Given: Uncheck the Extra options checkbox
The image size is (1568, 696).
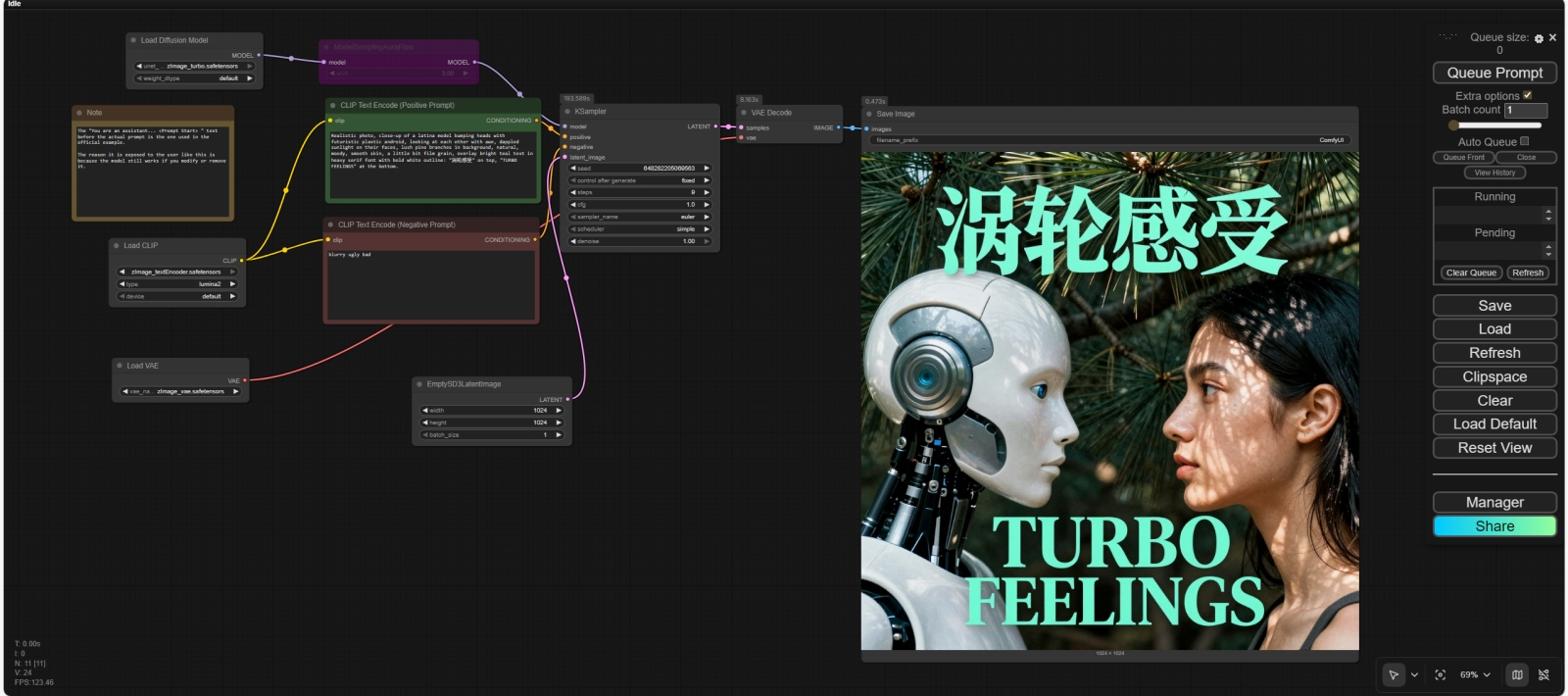Looking at the screenshot, I should click(1527, 95).
